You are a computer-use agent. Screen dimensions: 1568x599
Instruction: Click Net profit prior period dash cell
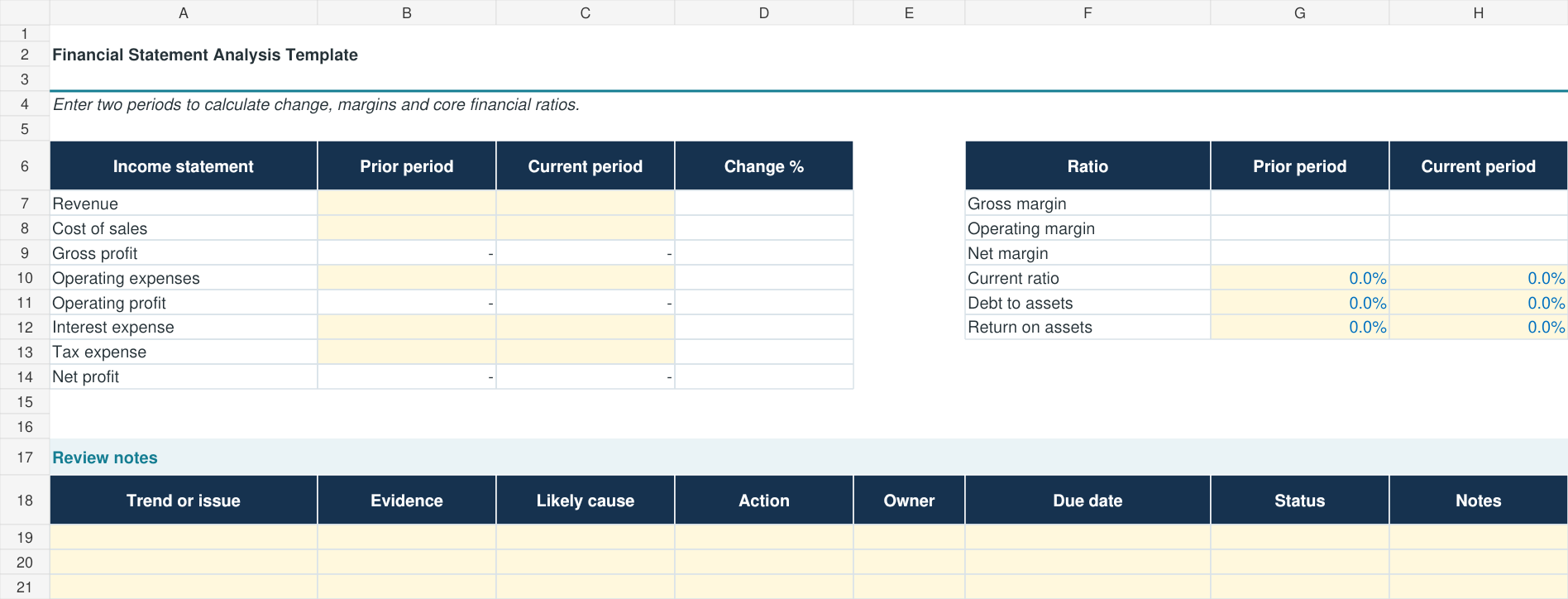407,376
